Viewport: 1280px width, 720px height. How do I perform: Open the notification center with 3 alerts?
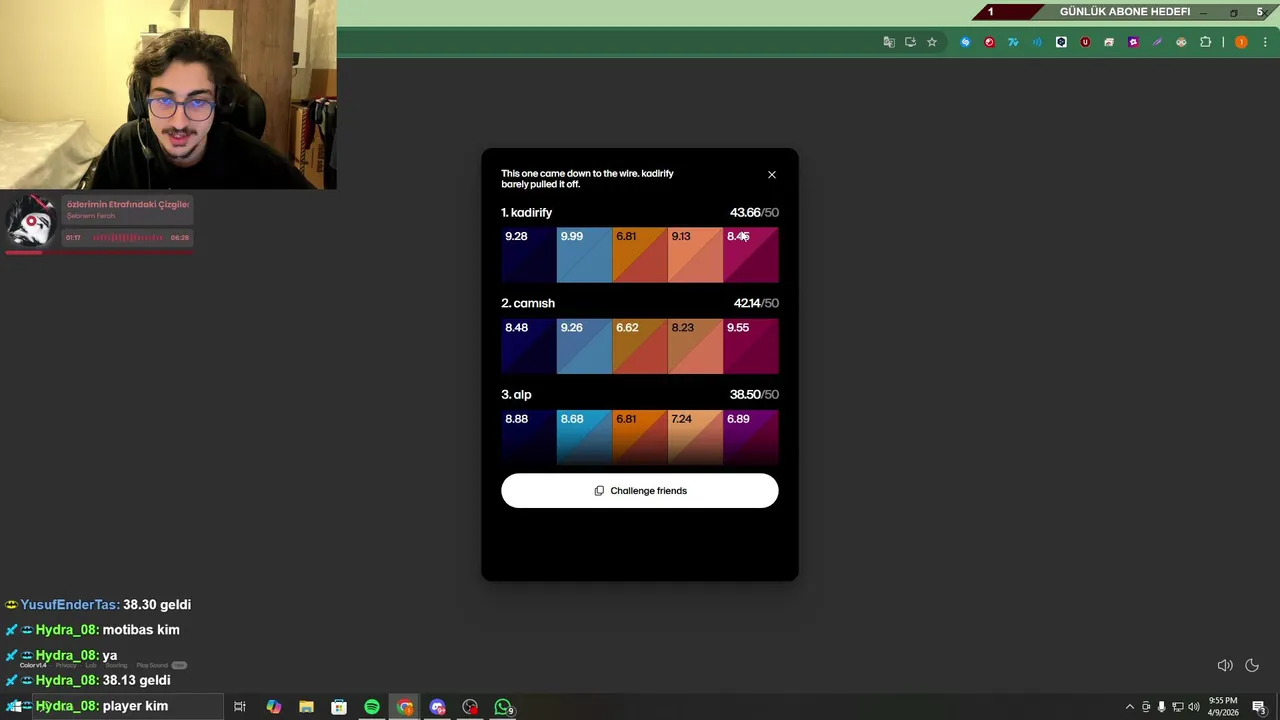pos(1259,707)
